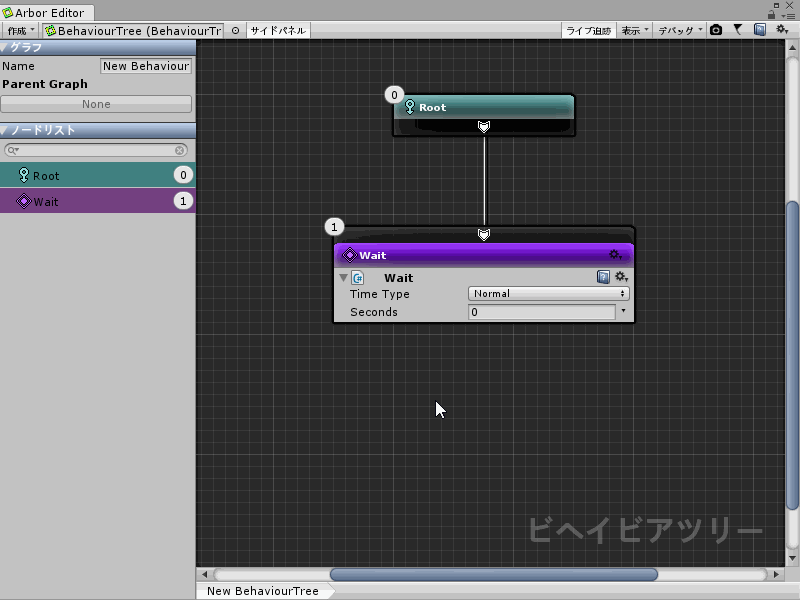Toggle the サイドパネル side panel button
The image size is (800, 600).
click(278, 31)
